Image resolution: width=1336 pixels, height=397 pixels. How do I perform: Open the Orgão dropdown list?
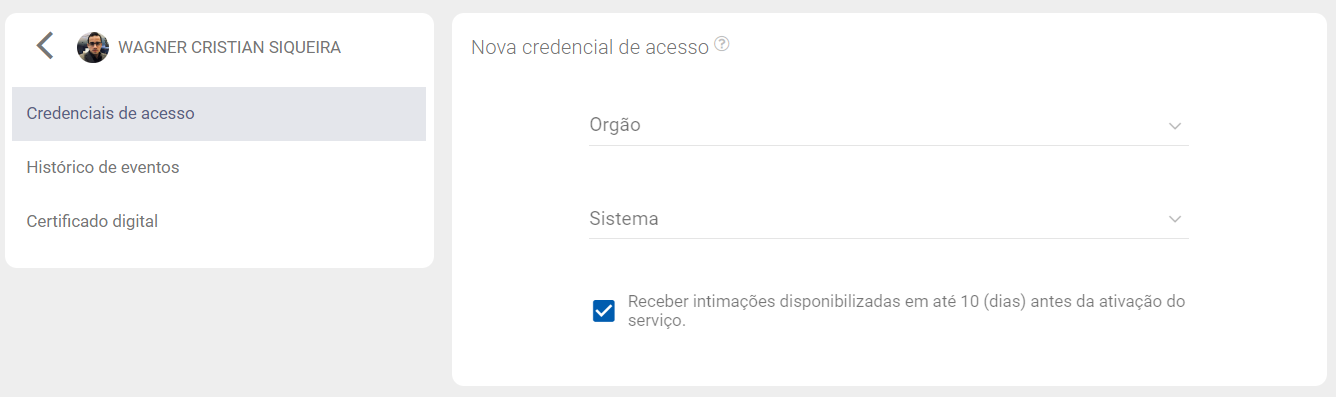pos(889,125)
